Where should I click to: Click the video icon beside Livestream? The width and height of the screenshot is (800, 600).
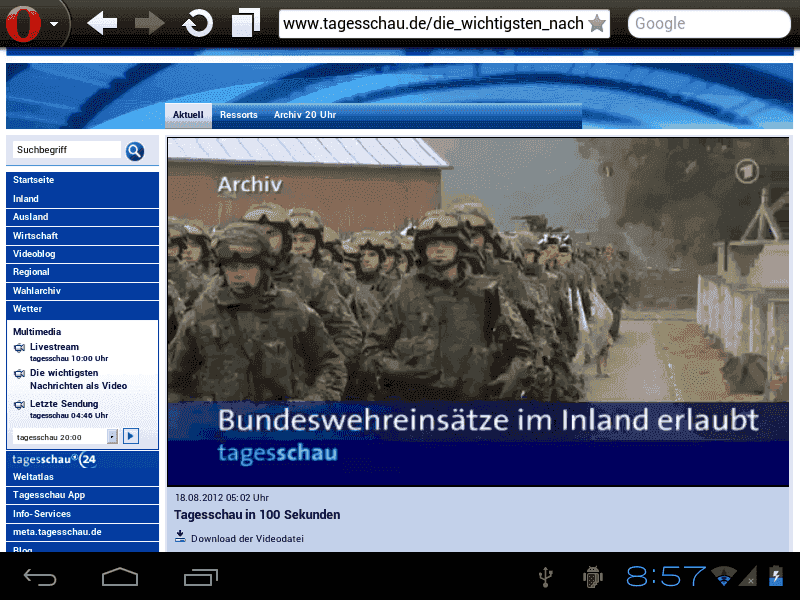pyautogui.click(x=19, y=348)
